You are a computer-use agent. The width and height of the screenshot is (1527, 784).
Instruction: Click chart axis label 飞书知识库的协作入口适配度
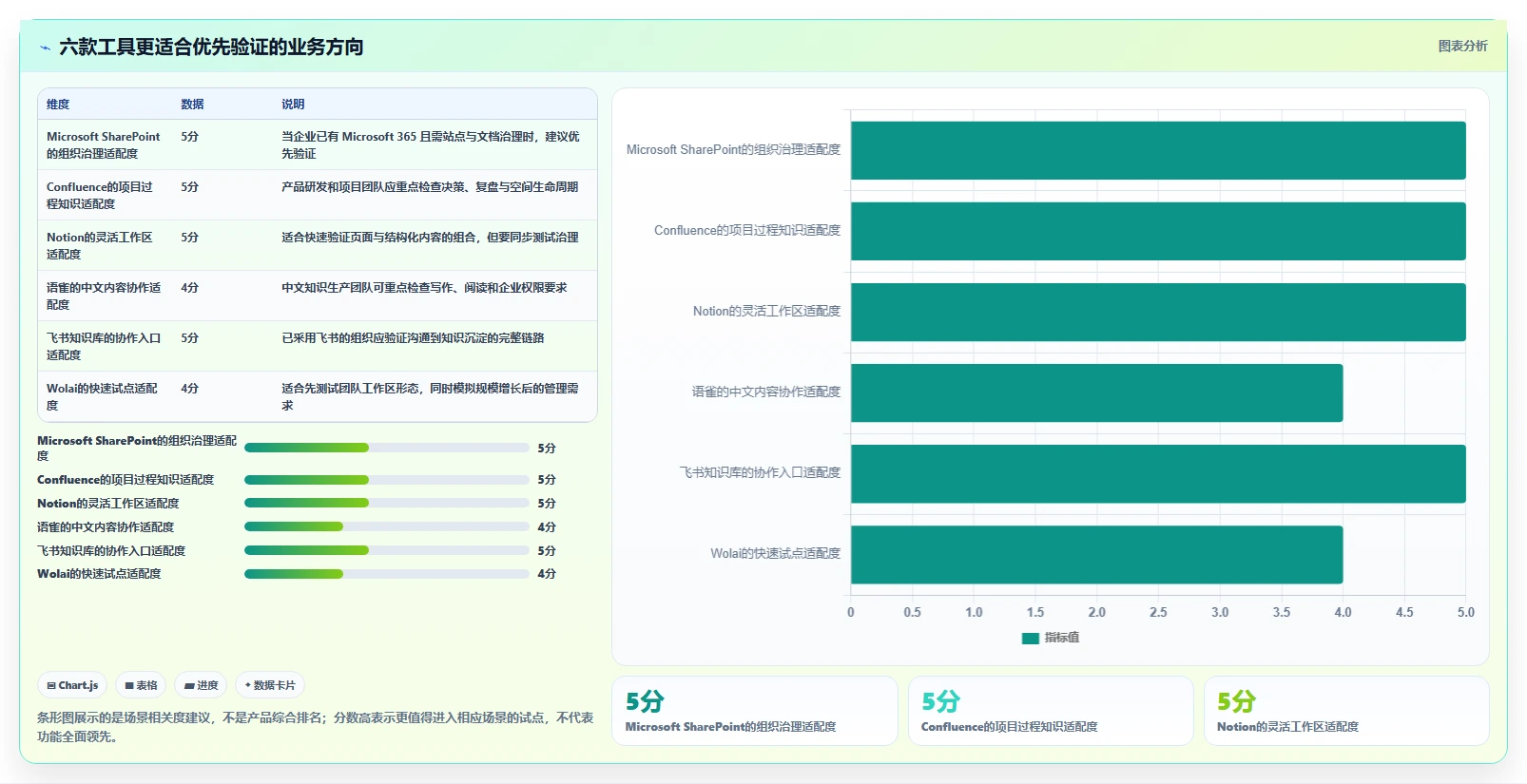pyautogui.click(x=760, y=473)
